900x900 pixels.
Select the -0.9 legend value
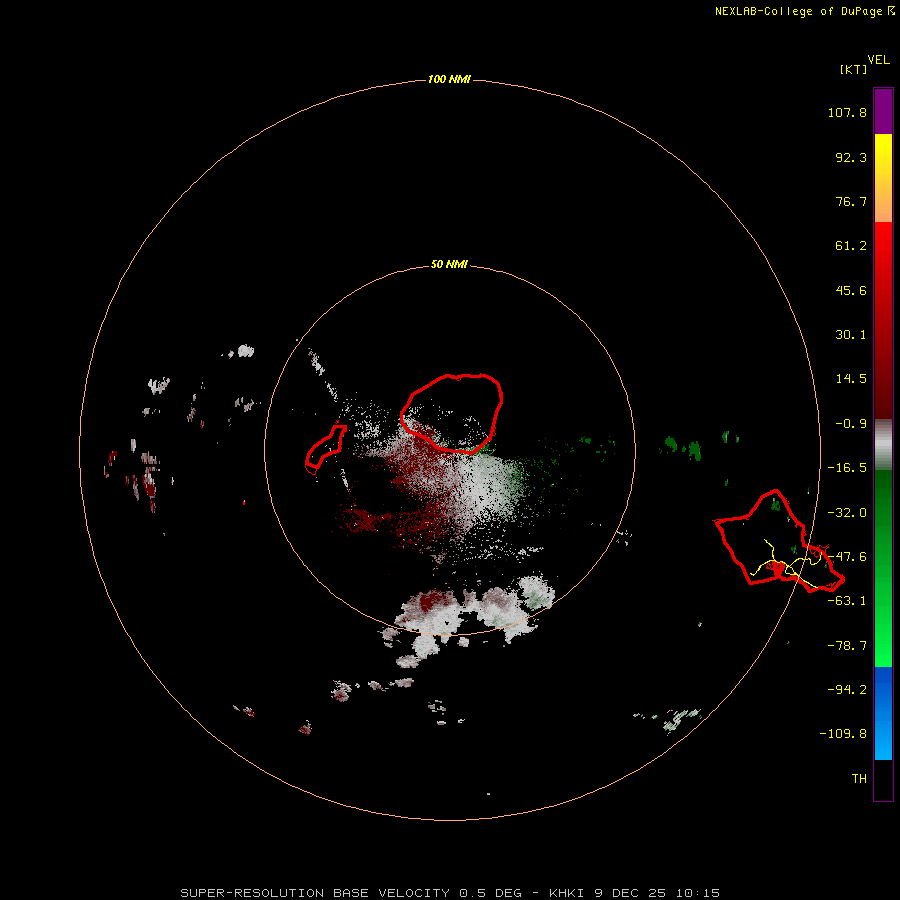click(847, 424)
